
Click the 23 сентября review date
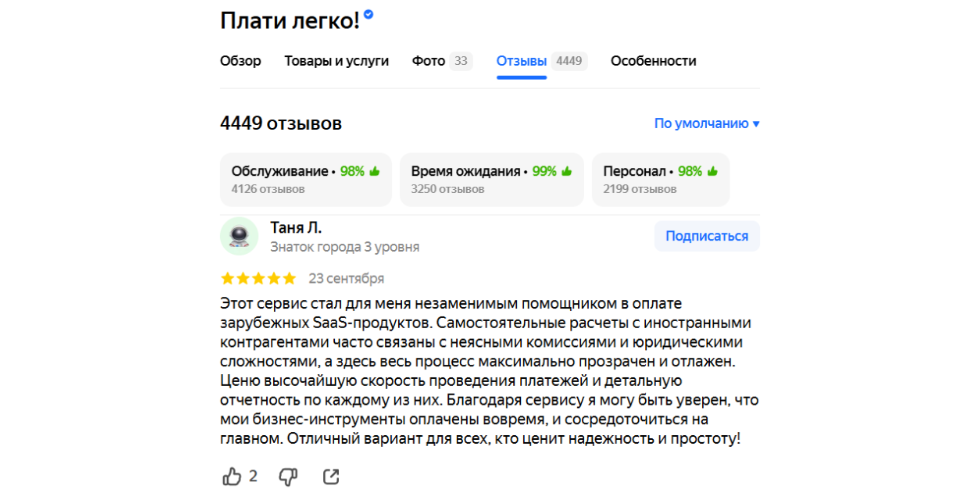point(346,278)
